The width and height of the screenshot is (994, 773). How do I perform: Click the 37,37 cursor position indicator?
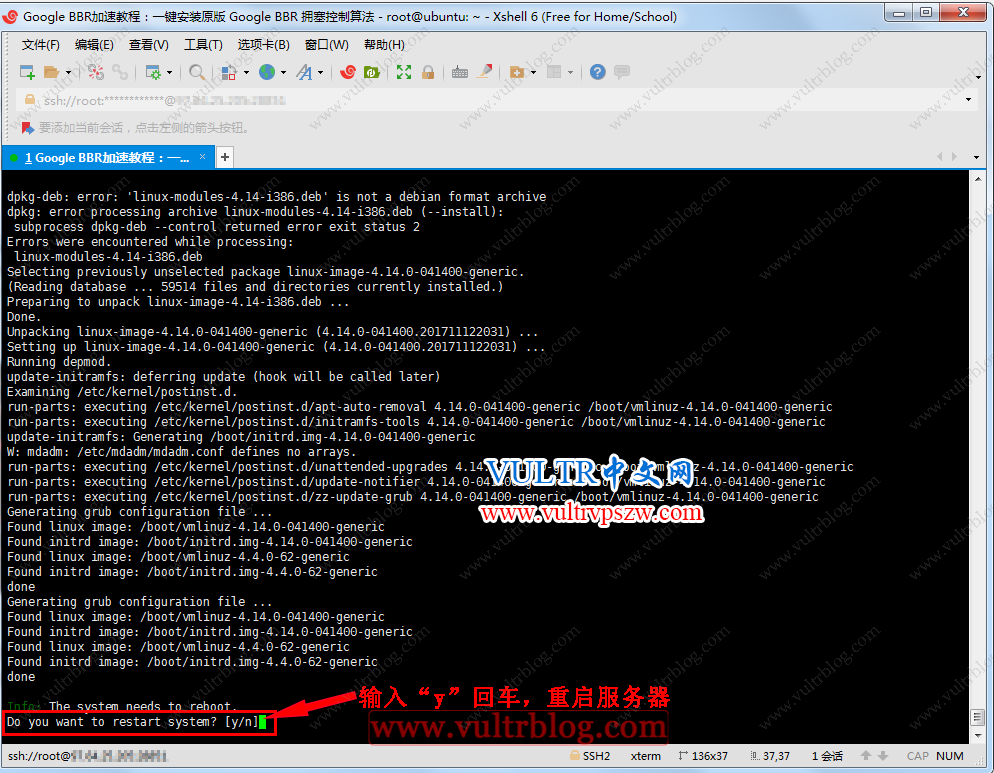coord(770,756)
